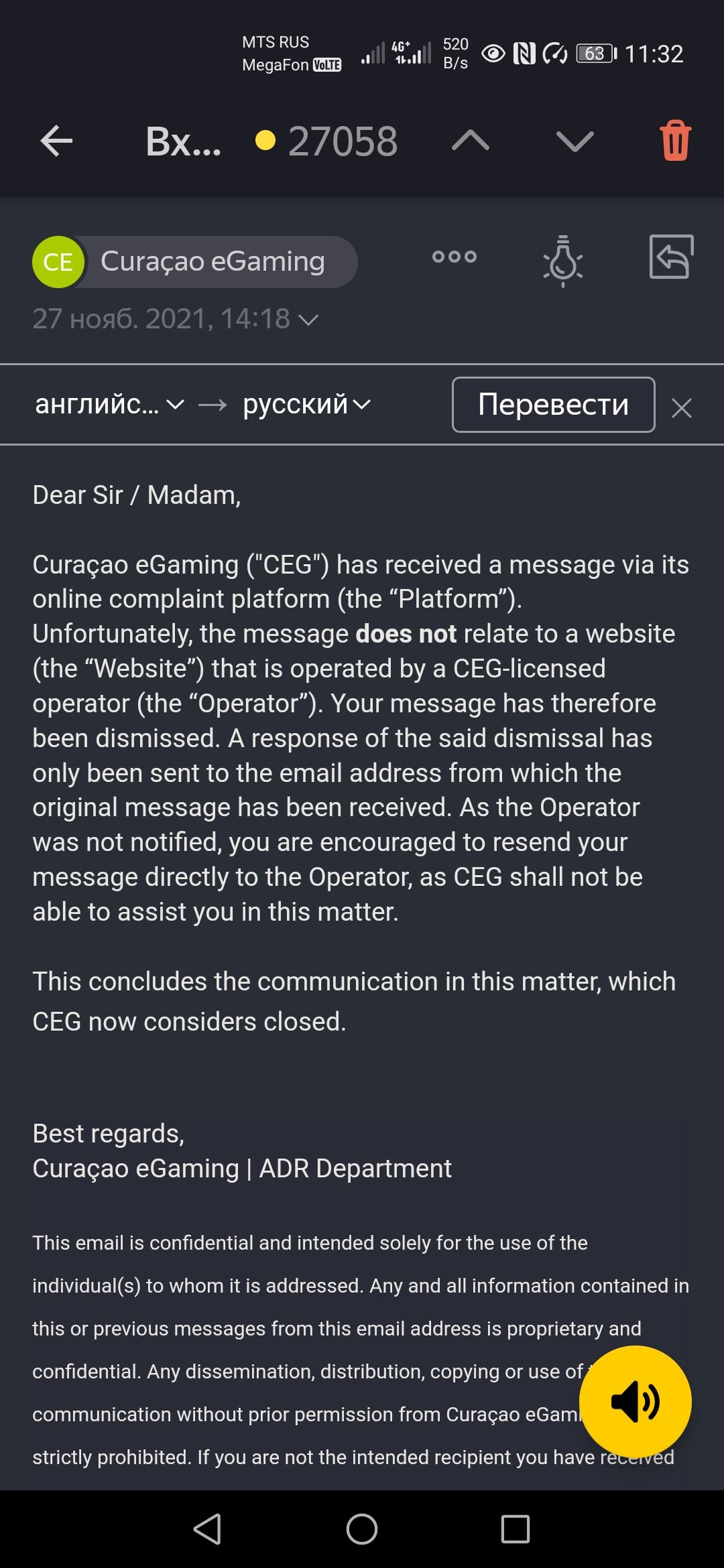The height and width of the screenshot is (1568, 724).
Task: Expand message details next to date
Action: click(308, 320)
